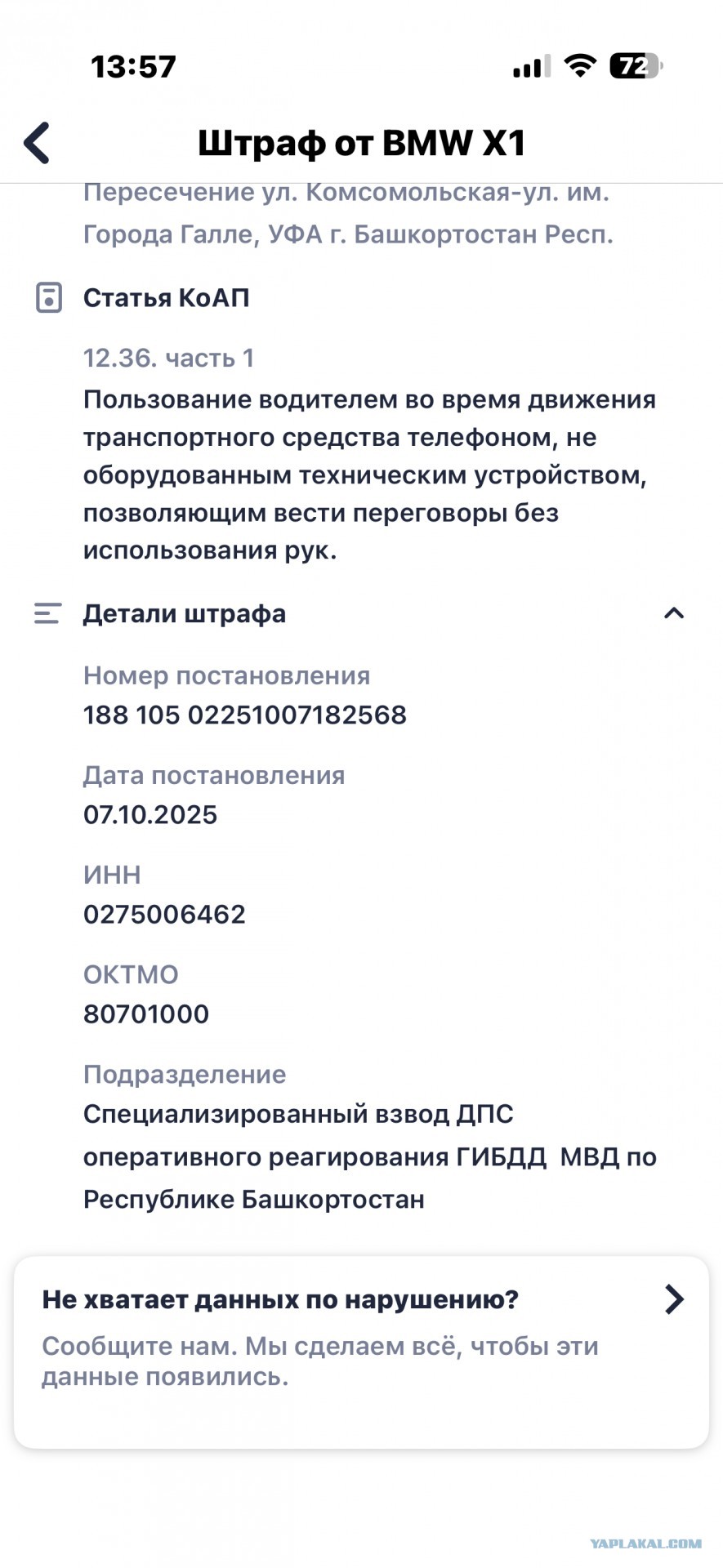The height and width of the screenshot is (1568, 723).
Task: Tap the resolution number 188 105 02251007182568
Action: 245,715
